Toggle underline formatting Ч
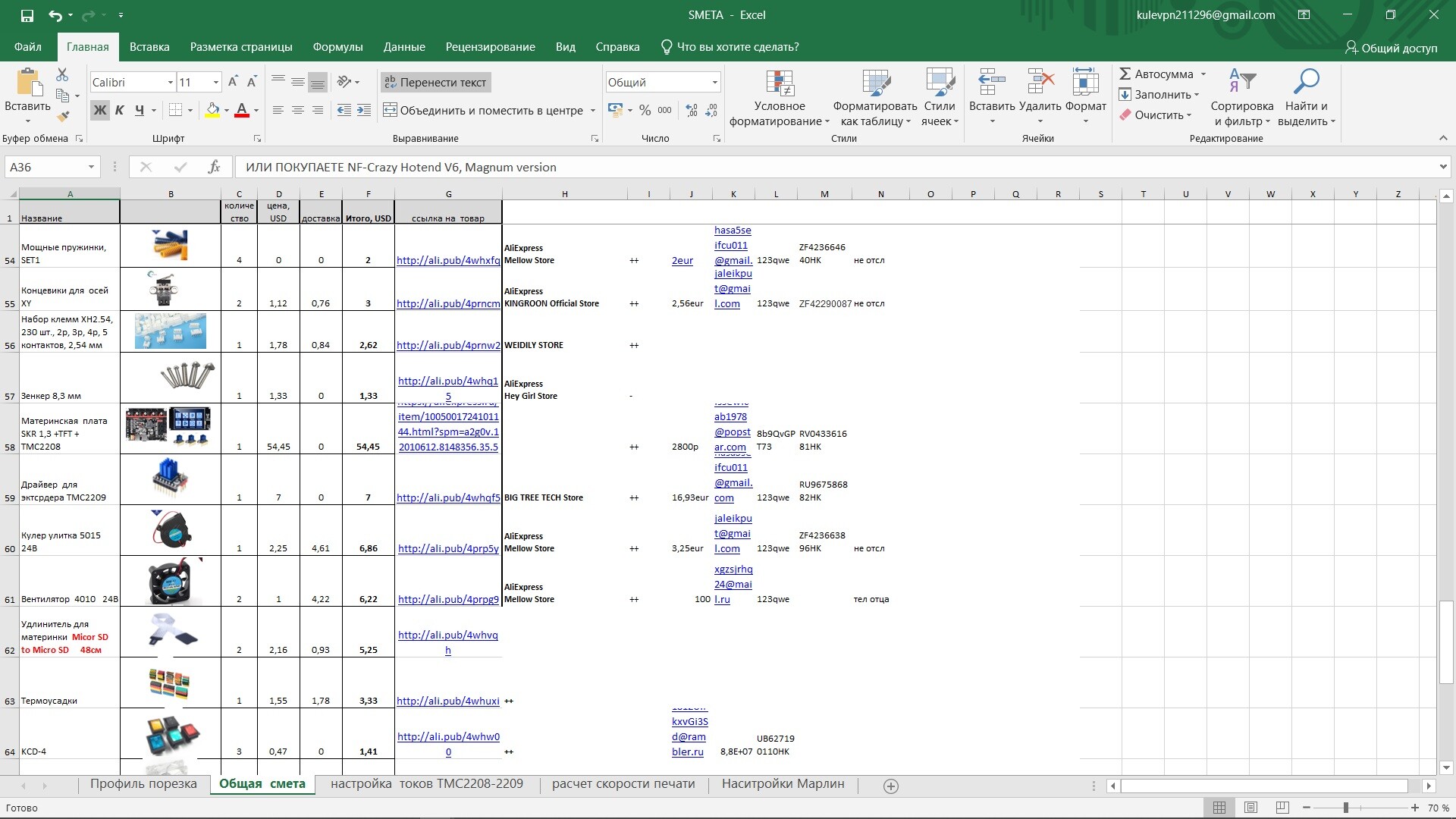The image size is (1456, 819). point(139,110)
